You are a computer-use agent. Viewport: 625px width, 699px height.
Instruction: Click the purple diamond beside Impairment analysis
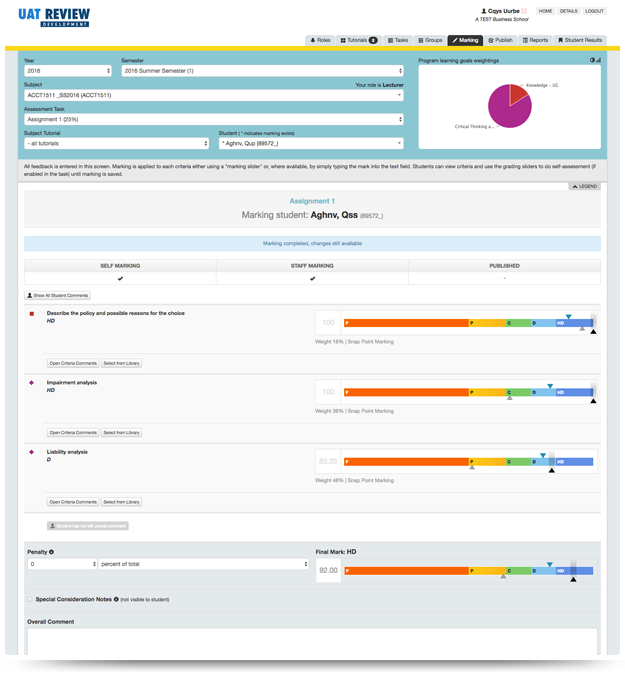[32, 383]
